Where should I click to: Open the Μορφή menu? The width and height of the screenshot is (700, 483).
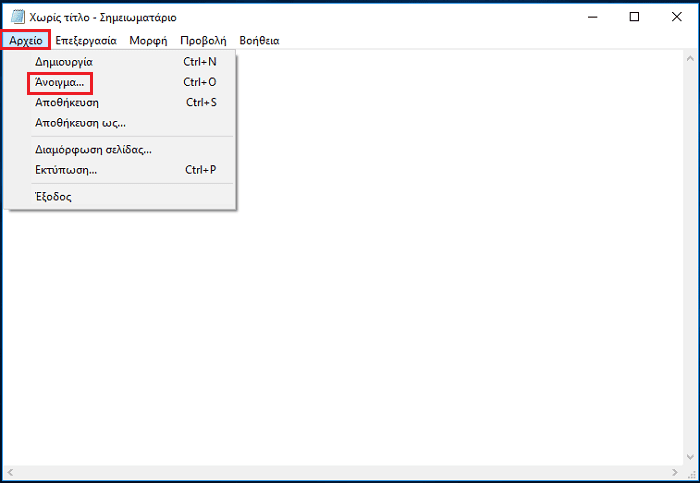tap(148, 41)
